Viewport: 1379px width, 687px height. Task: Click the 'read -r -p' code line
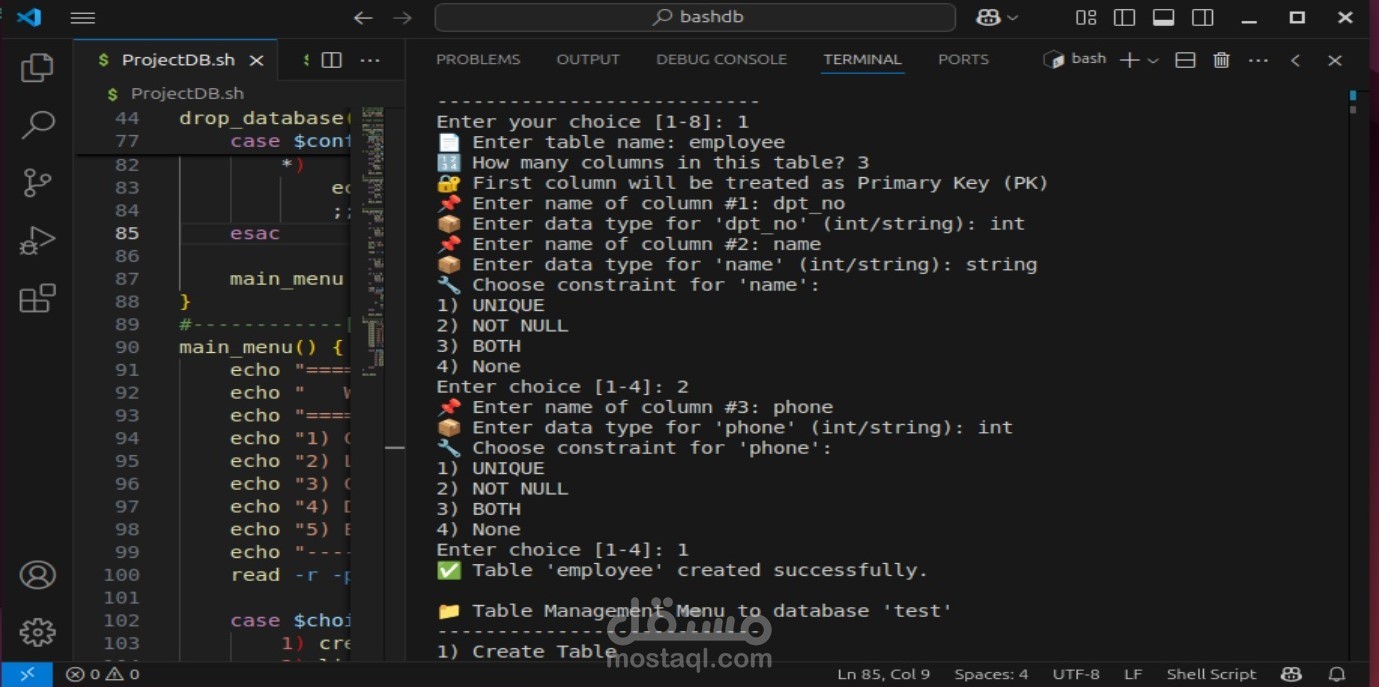click(x=290, y=575)
